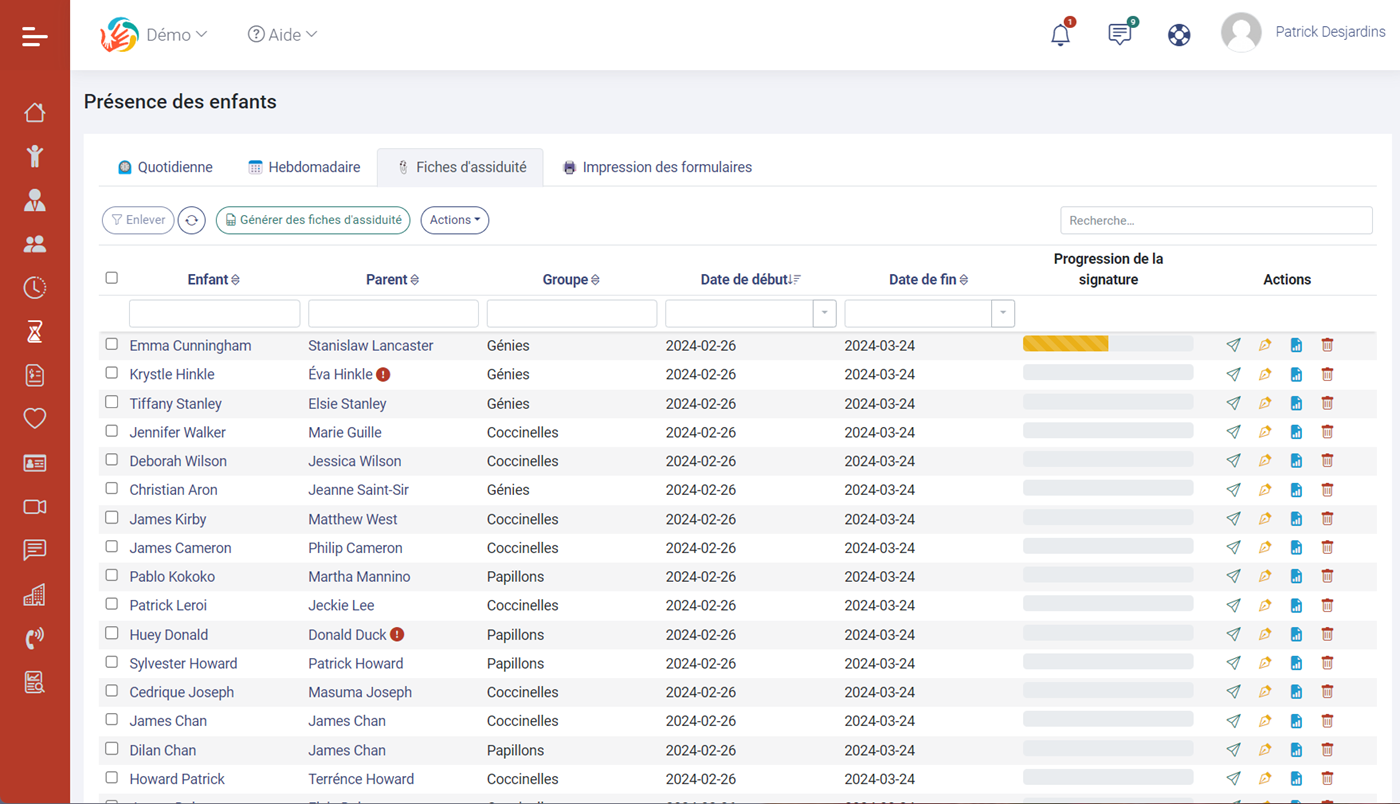Screen dimensions: 1400x804
Task: Open the Date de début filter dropdown arrow
Action: click(825, 313)
